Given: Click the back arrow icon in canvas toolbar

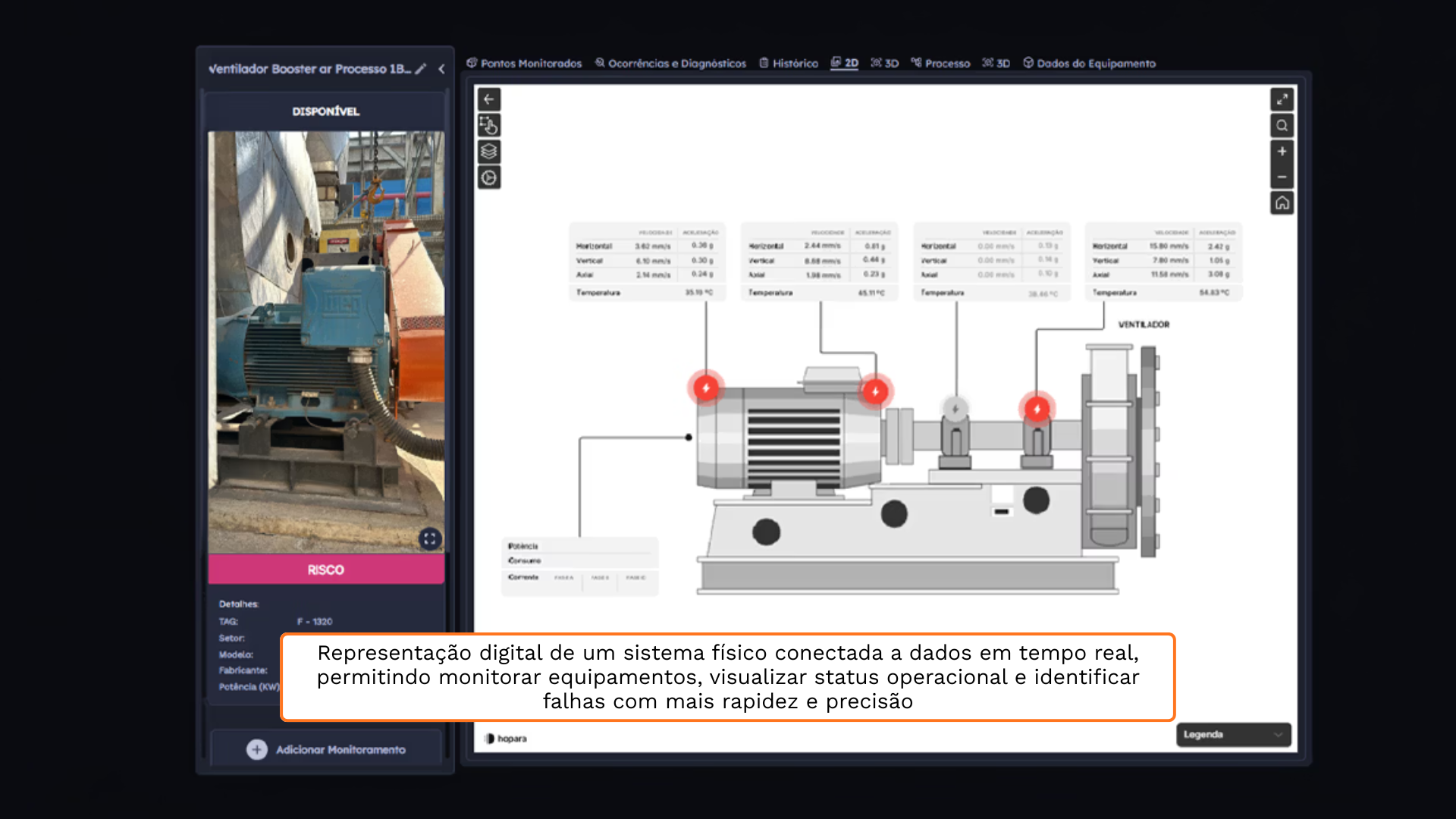Looking at the screenshot, I should [x=489, y=99].
